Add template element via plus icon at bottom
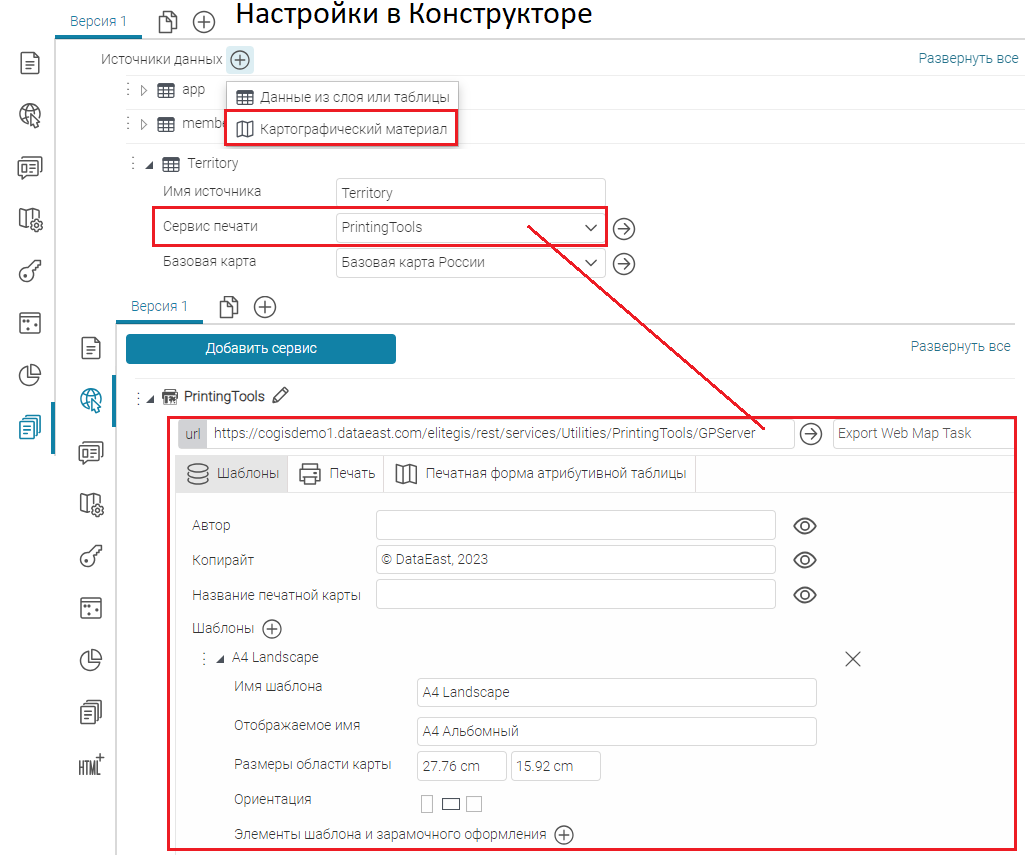 click(x=564, y=834)
